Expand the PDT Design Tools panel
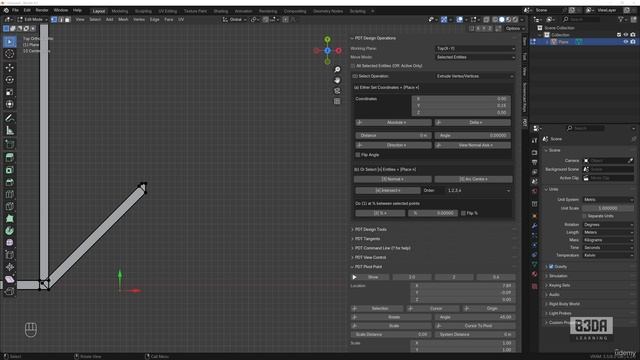The image size is (640, 360). pyautogui.click(x=370, y=229)
